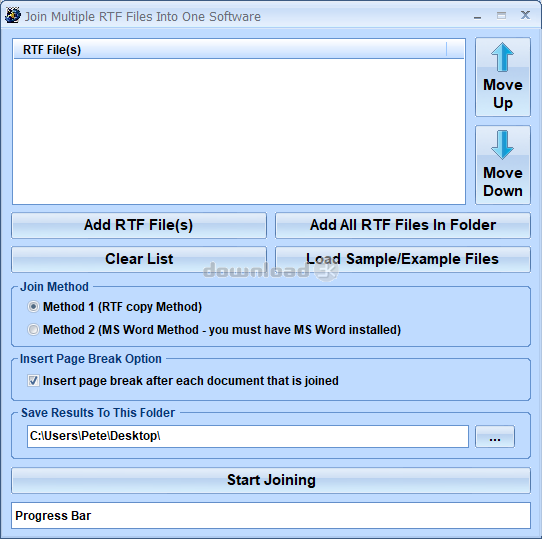
Task: Click inside the empty RTF file list
Action: tap(239, 131)
